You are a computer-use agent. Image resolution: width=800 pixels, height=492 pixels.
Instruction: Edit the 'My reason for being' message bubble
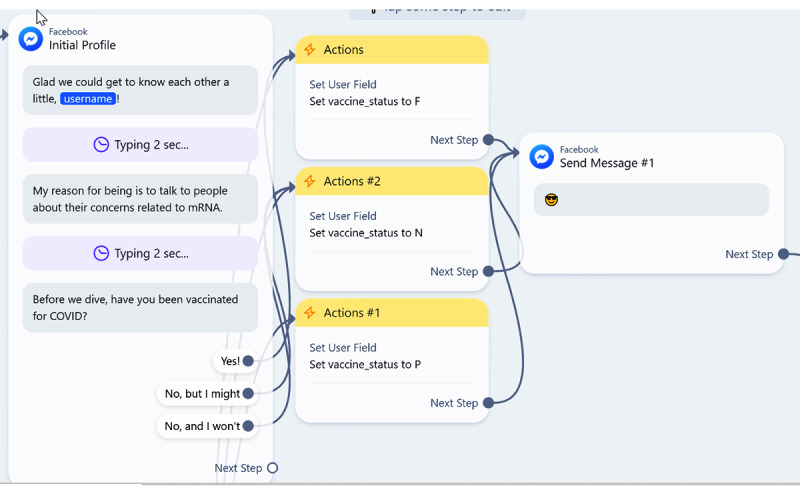140,199
